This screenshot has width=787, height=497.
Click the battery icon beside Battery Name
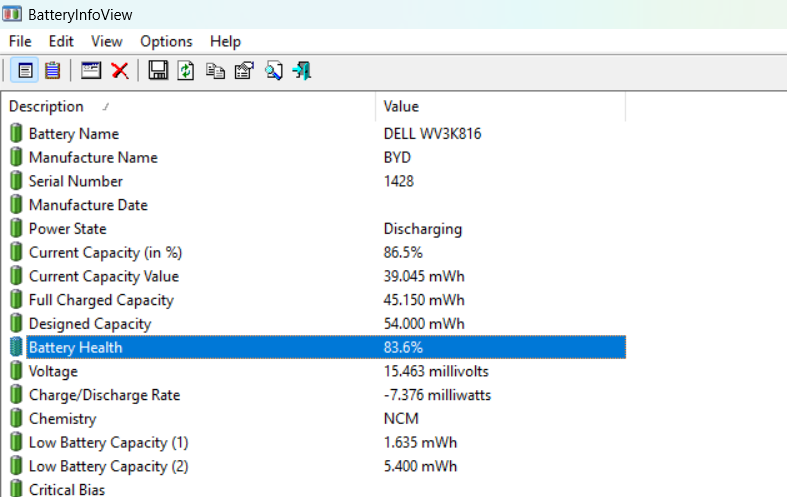tap(16, 133)
